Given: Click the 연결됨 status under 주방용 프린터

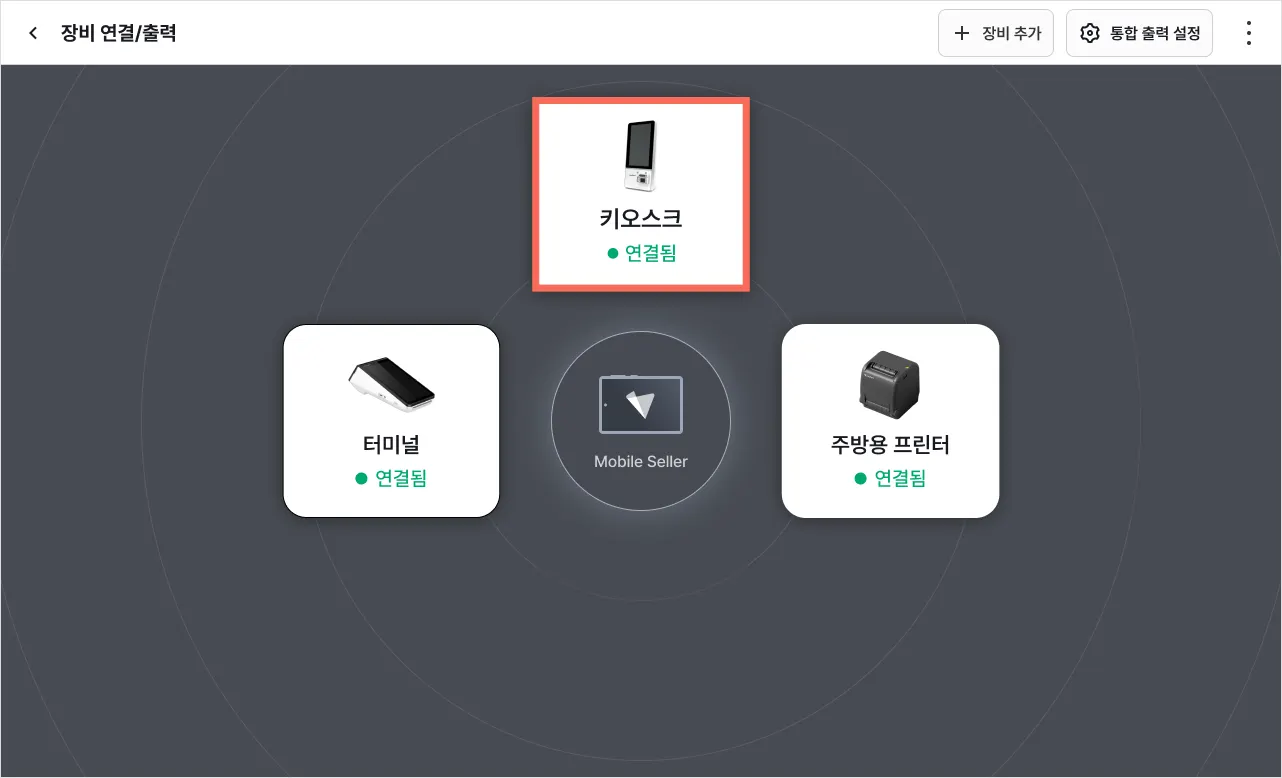Looking at the screenshot, I should [890, 478].
